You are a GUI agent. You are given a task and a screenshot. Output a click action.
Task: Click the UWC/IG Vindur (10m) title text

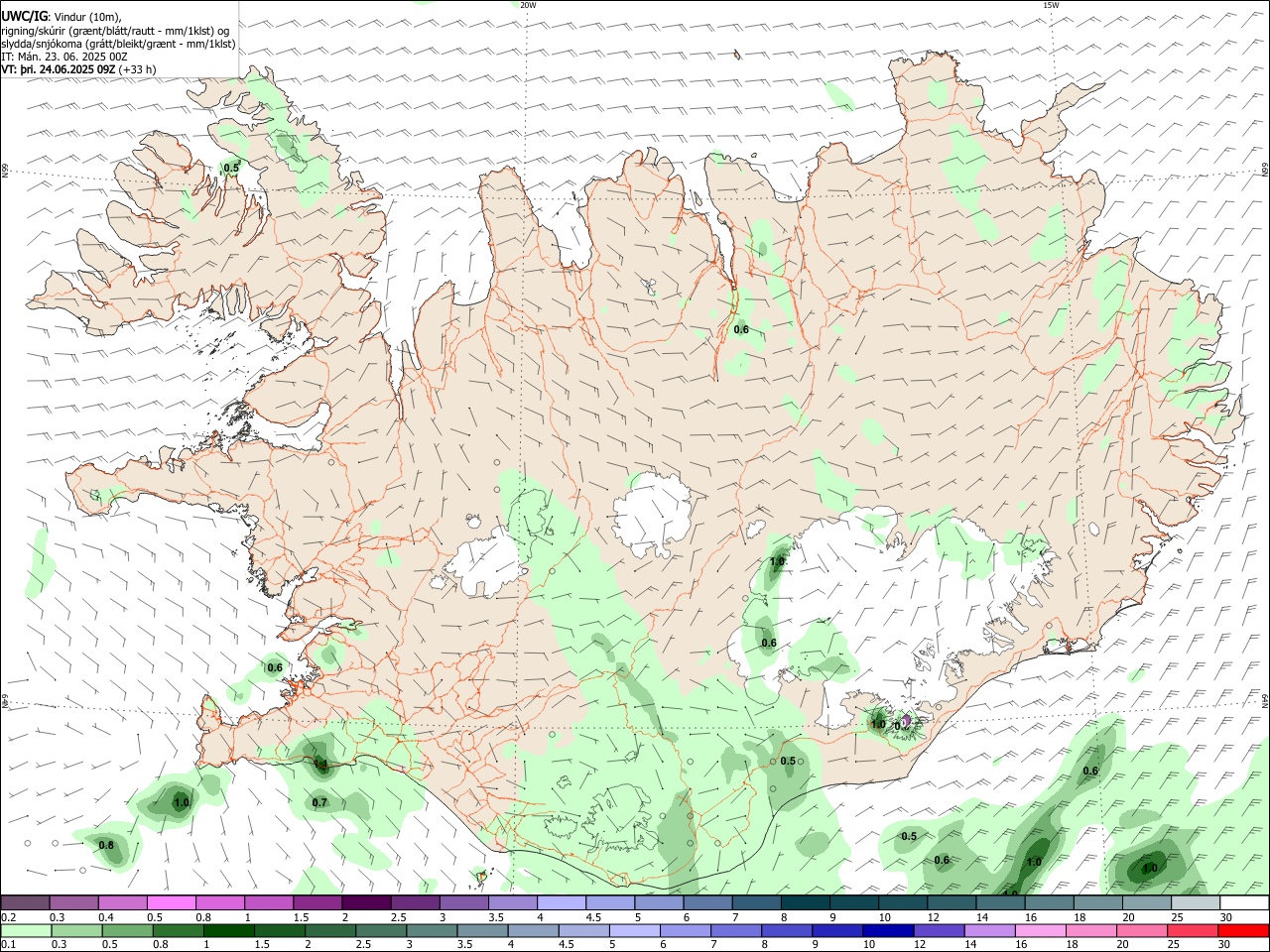pyautogui.click(x=62, y=17)
